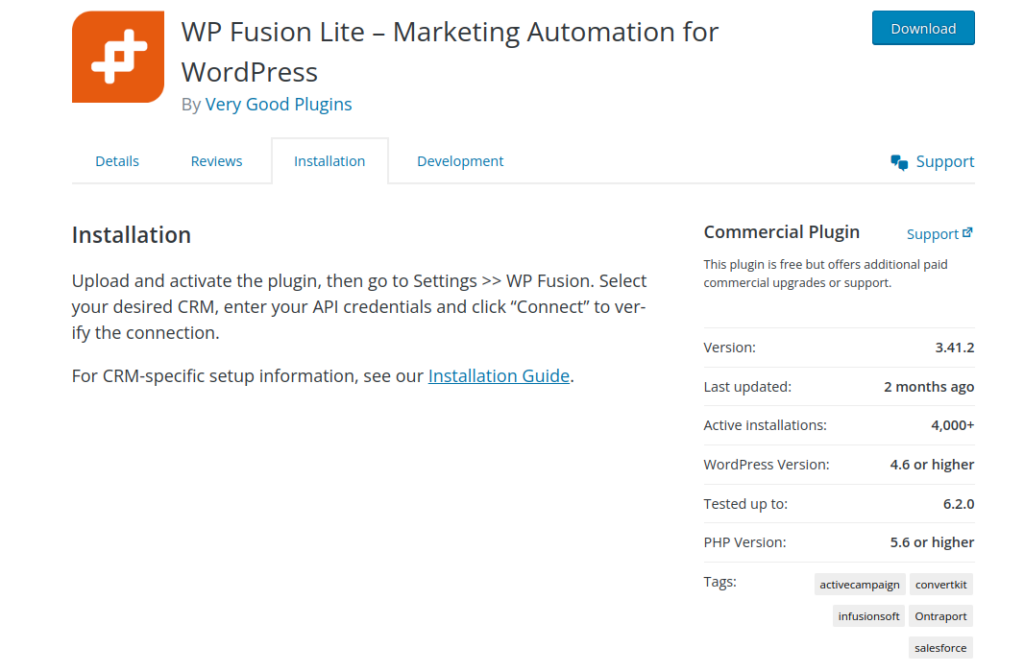Click the active Installation tab

tap(330, 161)
